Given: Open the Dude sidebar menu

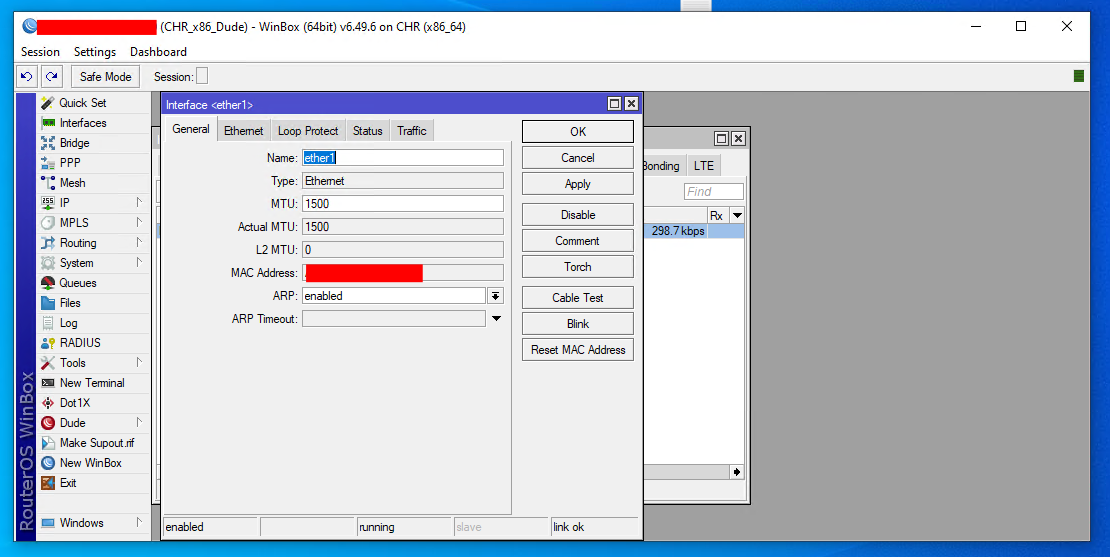Looking at the screenshot, I should [93, 423].
